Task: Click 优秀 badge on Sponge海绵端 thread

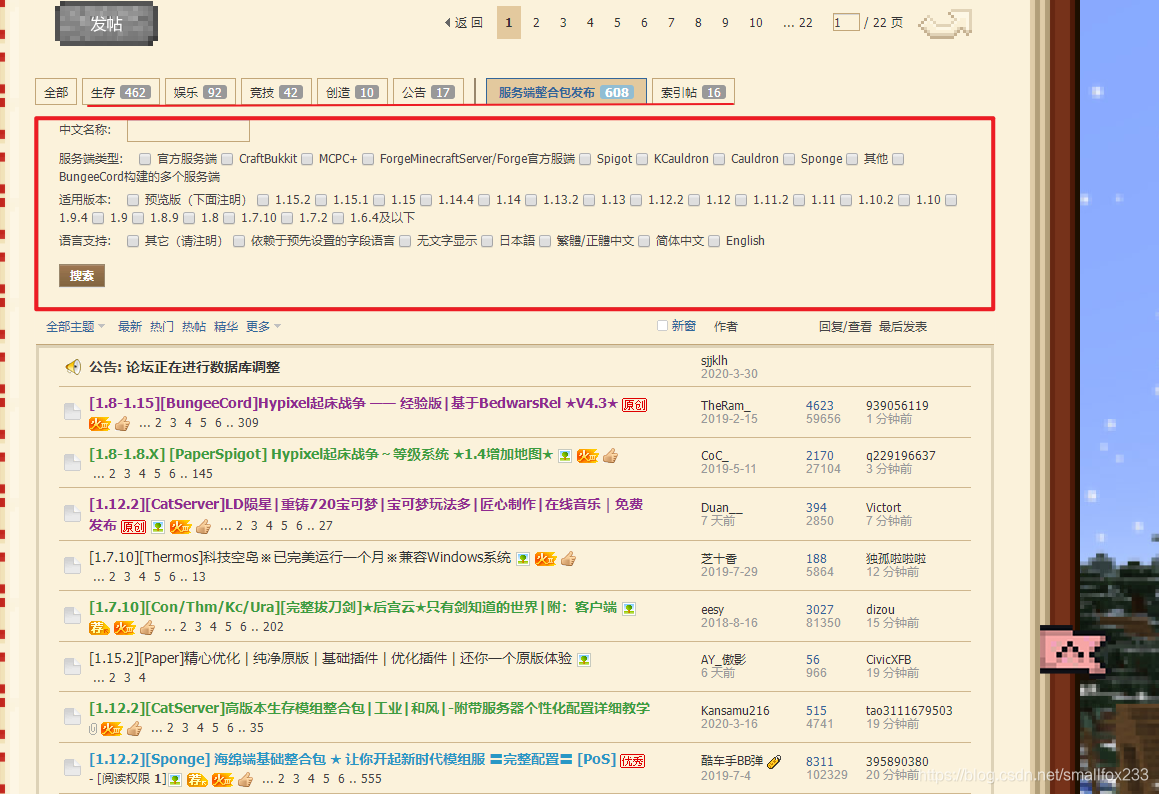Action: tap(633, 761)
